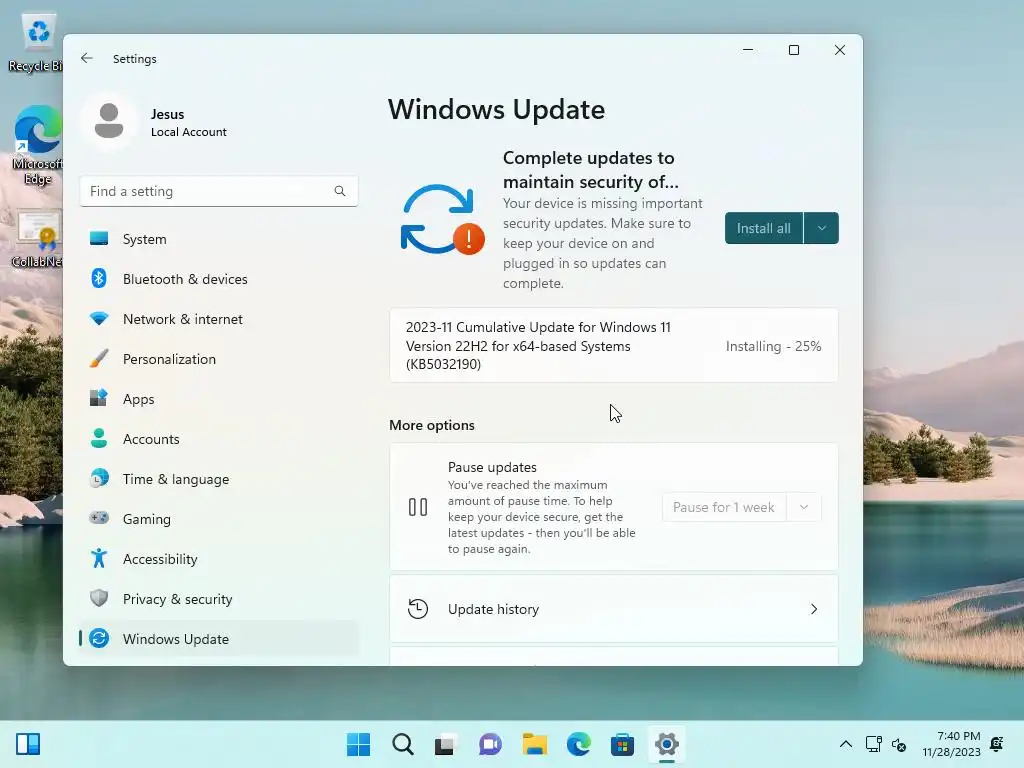Open the Widgets panel on taskbar
The image size is (1024, 768).
[x=28, y=744]
